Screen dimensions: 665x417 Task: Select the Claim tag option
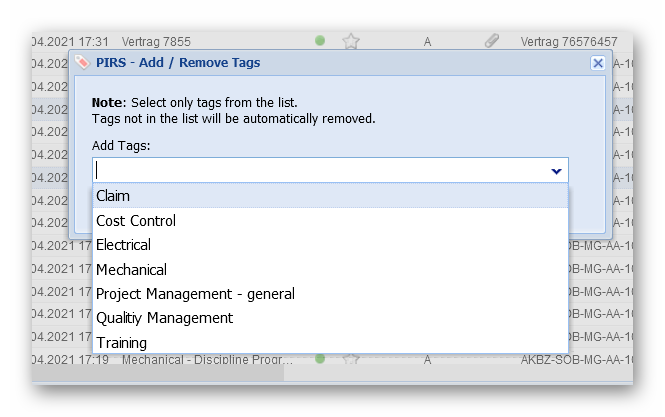click(113, 196)
